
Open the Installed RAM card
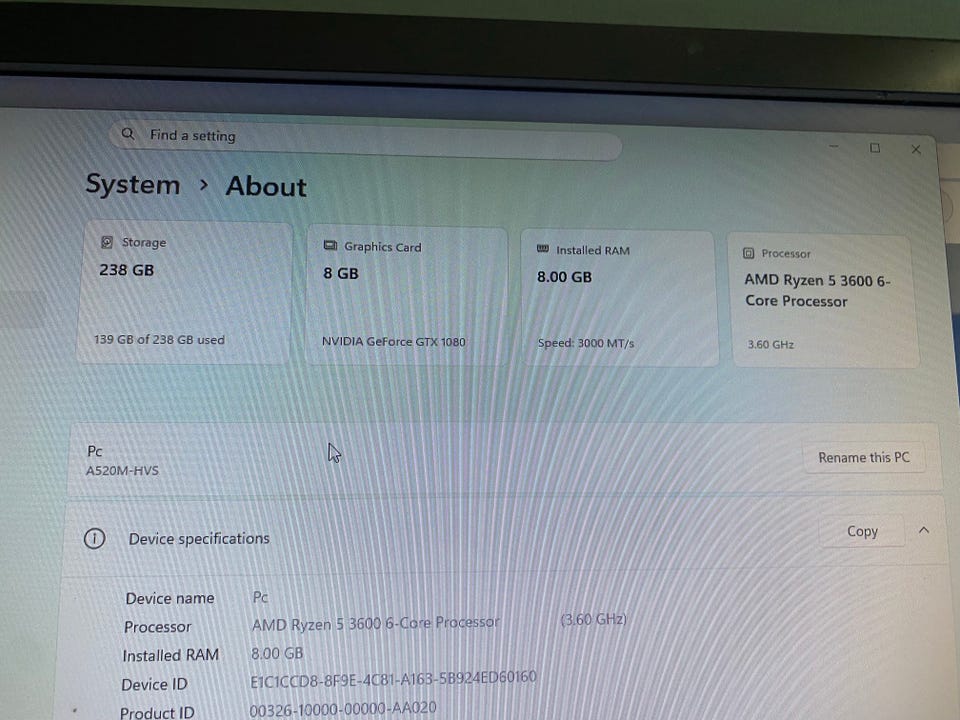(x=619, y=299)
